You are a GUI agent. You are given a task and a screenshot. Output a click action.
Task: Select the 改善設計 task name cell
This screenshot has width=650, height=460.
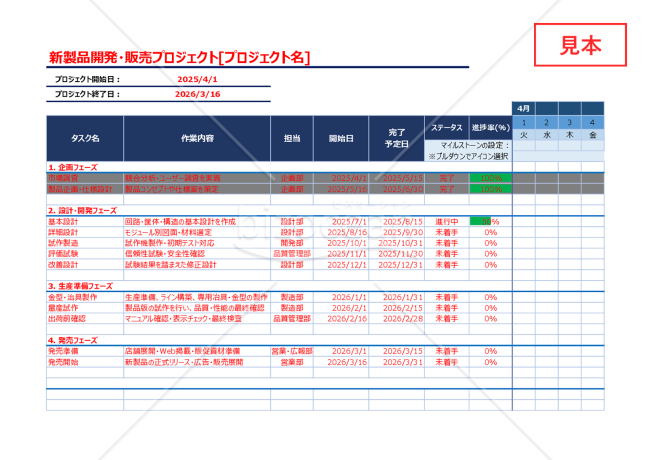[x=85, y=265]
